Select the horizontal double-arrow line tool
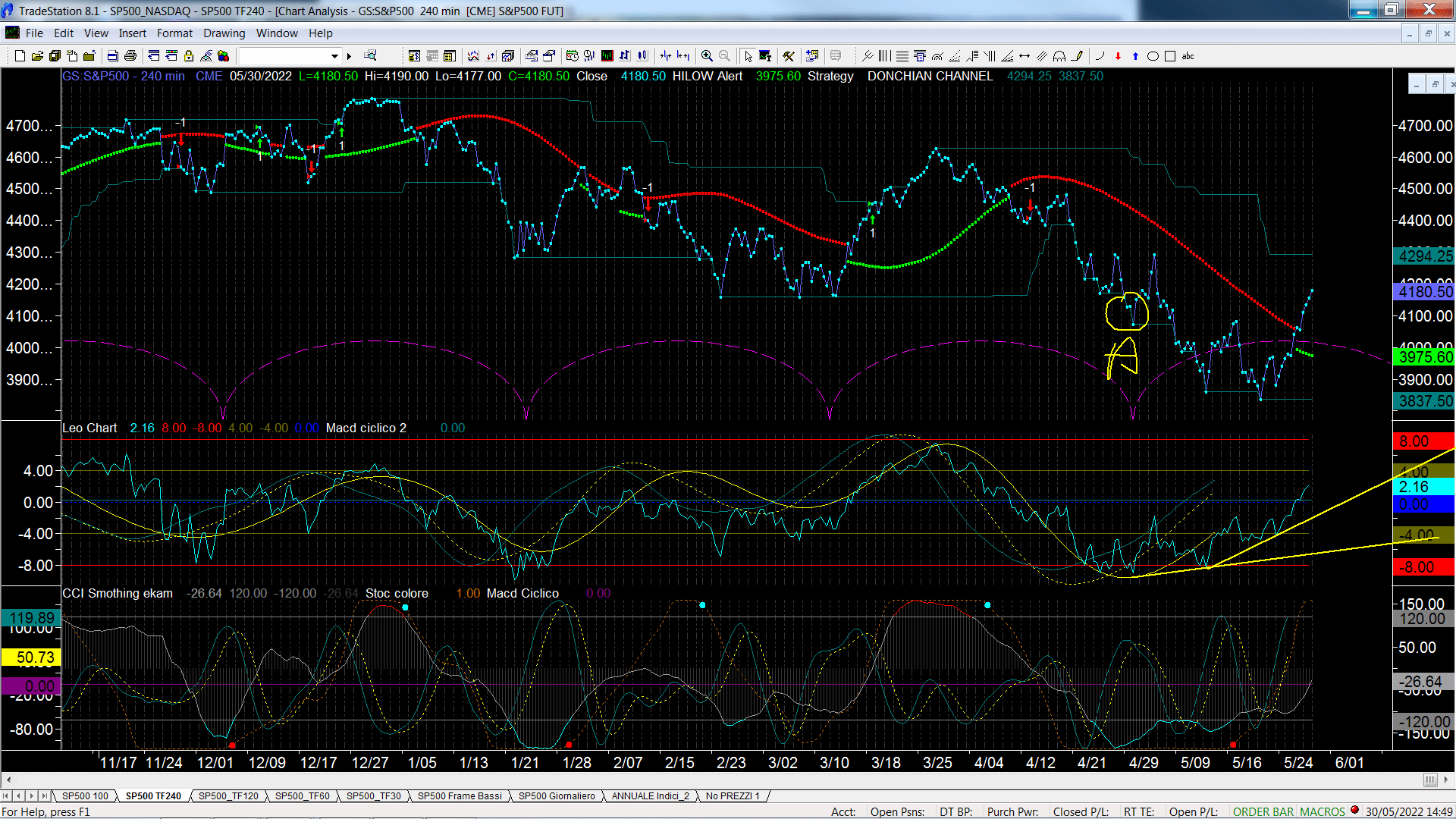 click(1025, 56)
